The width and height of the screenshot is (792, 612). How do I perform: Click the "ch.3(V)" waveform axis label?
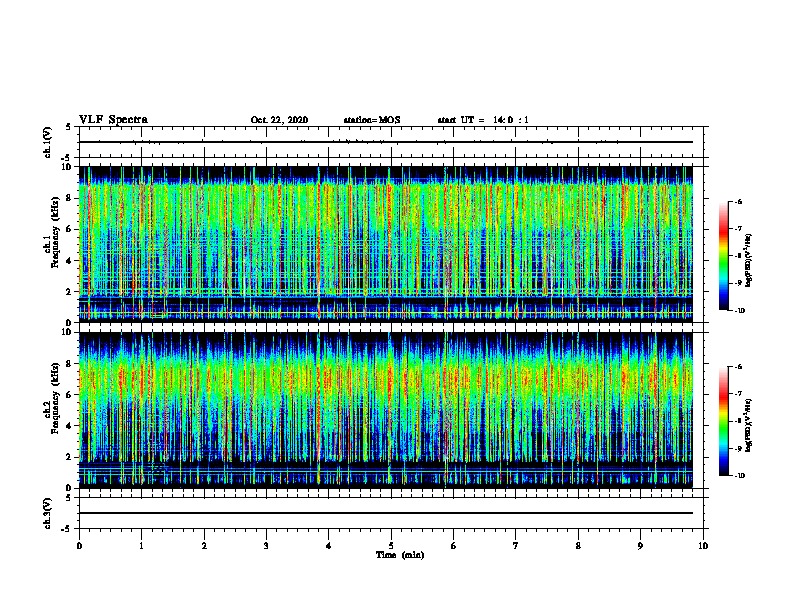coord(48,513)
